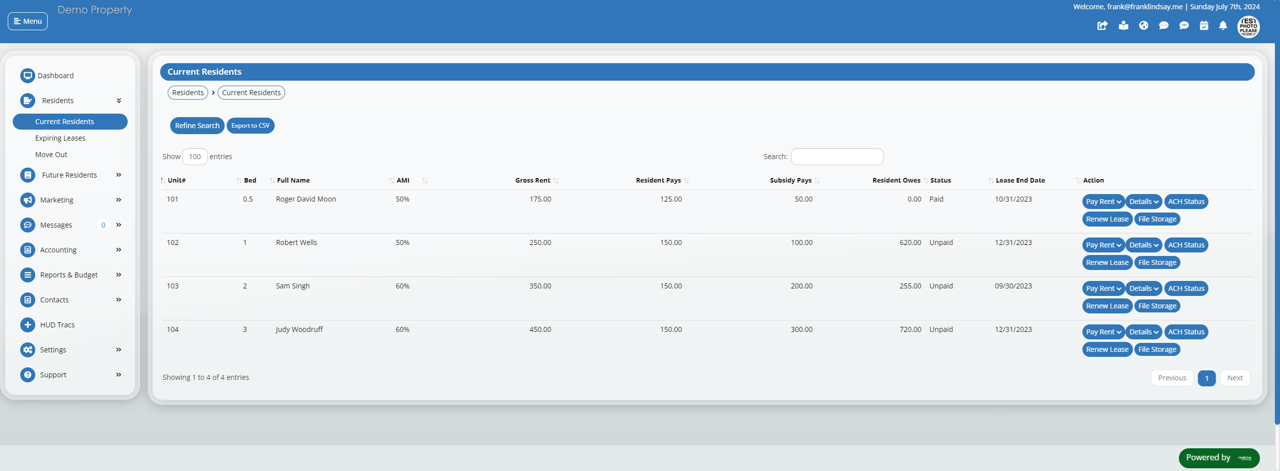Viewport: 1280px width, 471px height.
Task: Open the share/export icon in header
Action: (x=1102, y=26)
